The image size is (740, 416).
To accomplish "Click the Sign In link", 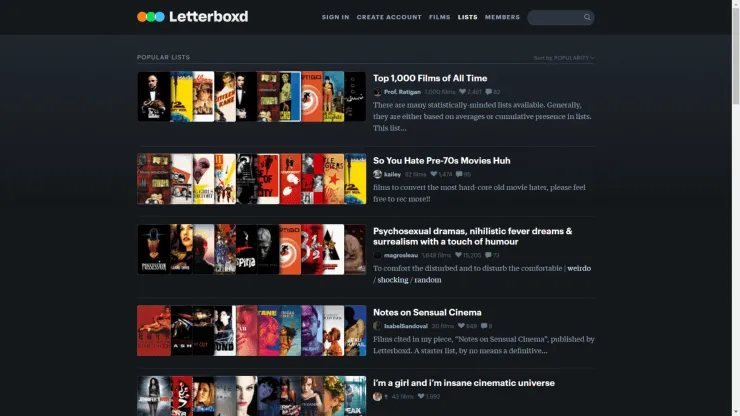I will [x=335, y=17].
